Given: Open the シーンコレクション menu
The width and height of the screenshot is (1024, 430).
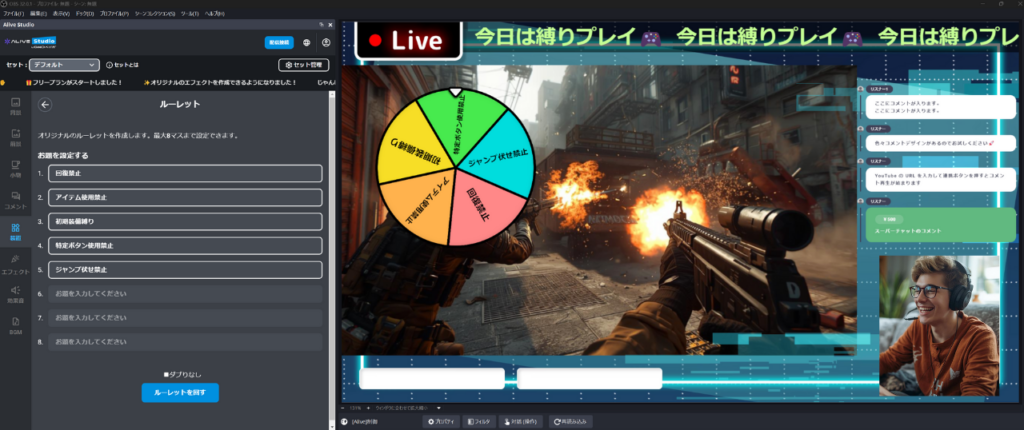Looking at the screenshot, I should tap(155, 14).
